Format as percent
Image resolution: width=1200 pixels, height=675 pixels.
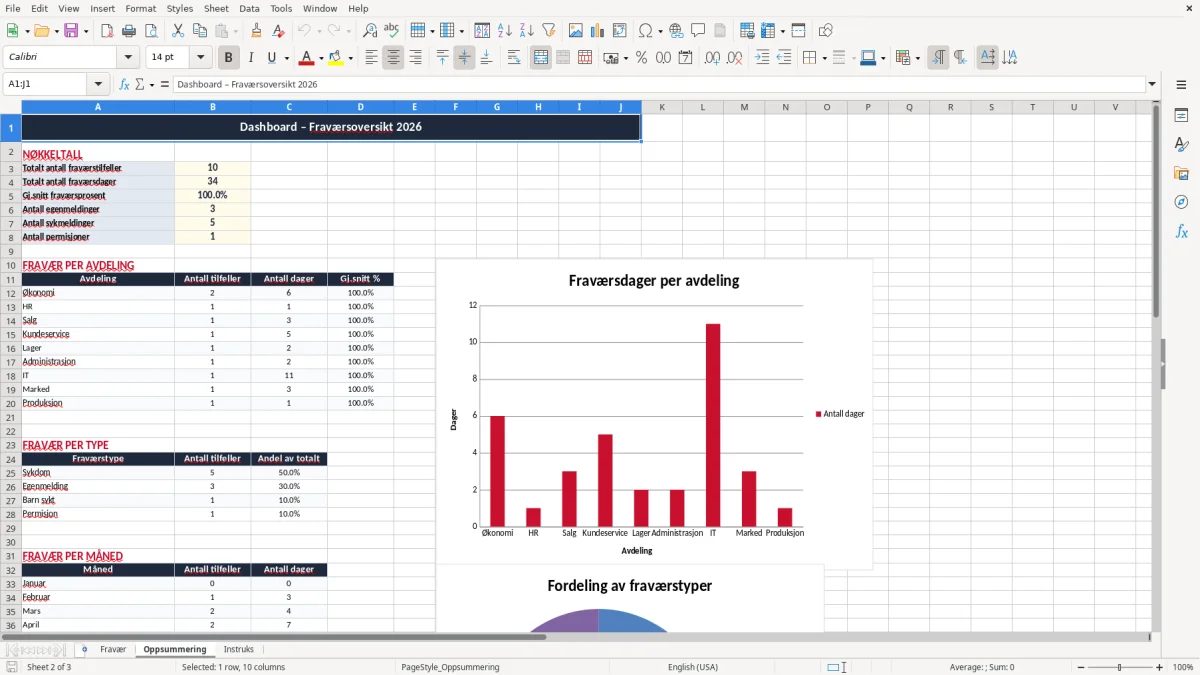[641, 58]
